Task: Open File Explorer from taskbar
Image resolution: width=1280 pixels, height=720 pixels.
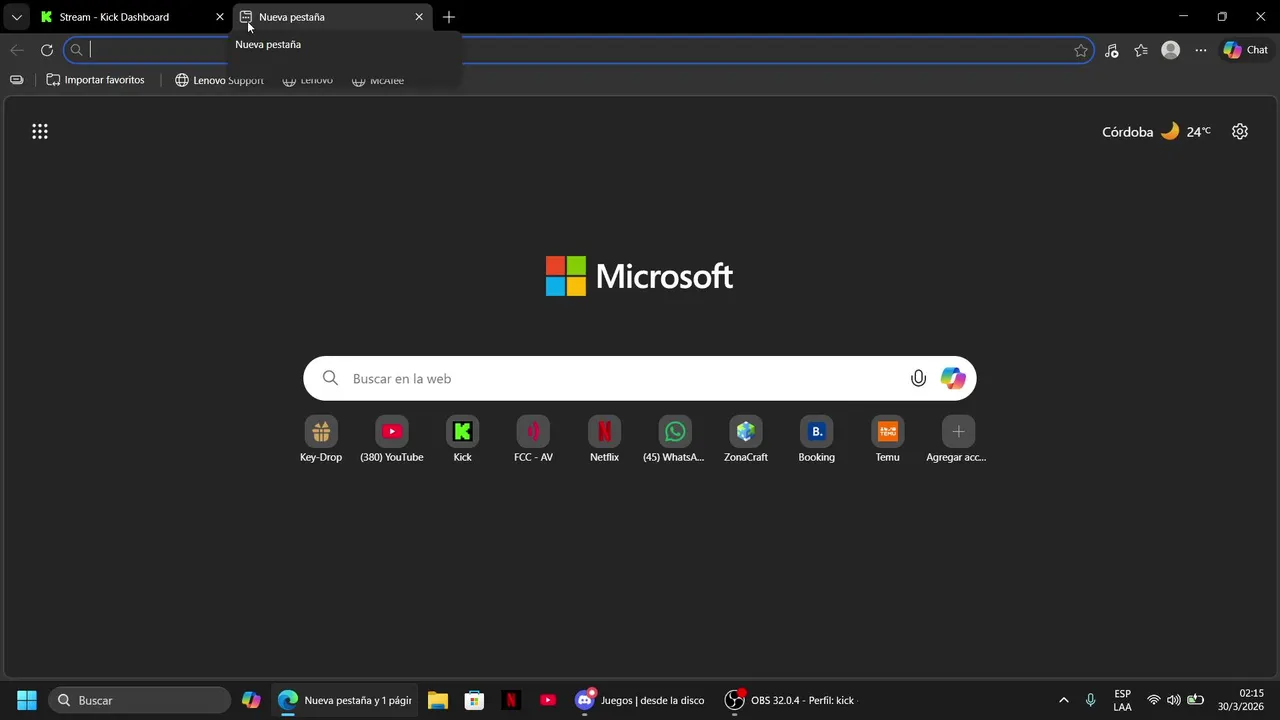Action: [438, 700]
